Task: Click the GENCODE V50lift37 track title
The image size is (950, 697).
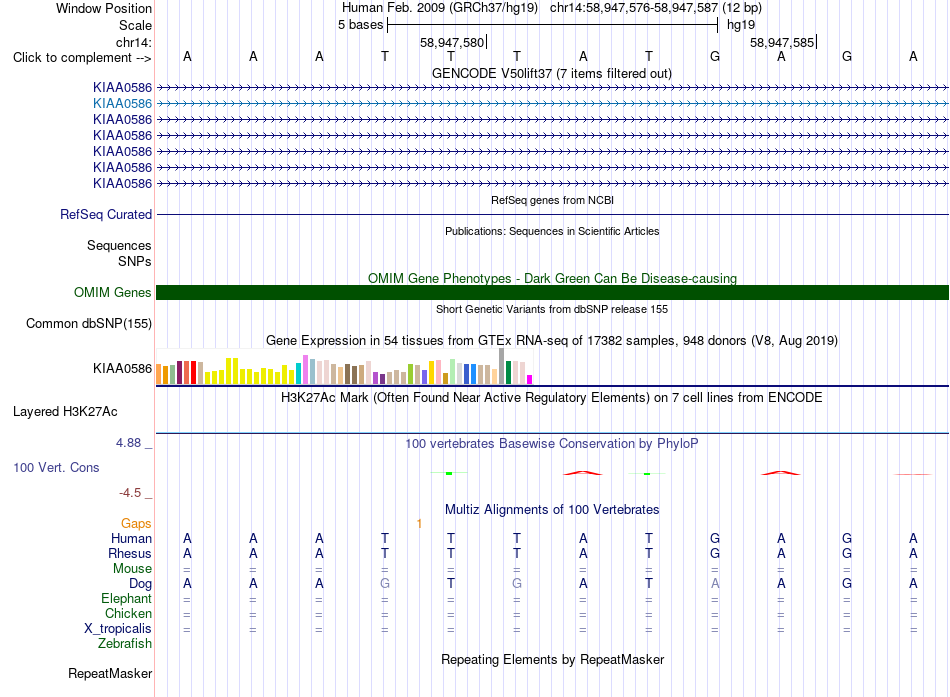Action: 551,73
